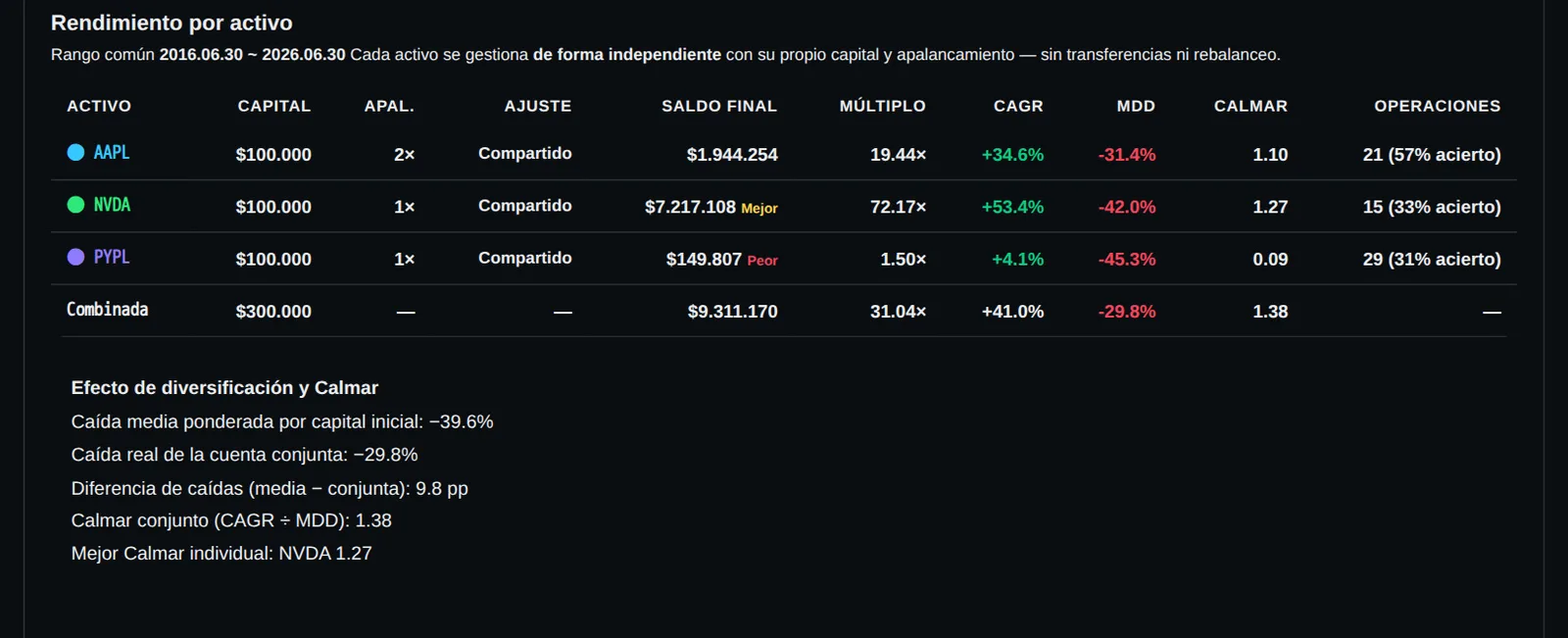Click the Rendimiento por activo heading

(171, 23)
